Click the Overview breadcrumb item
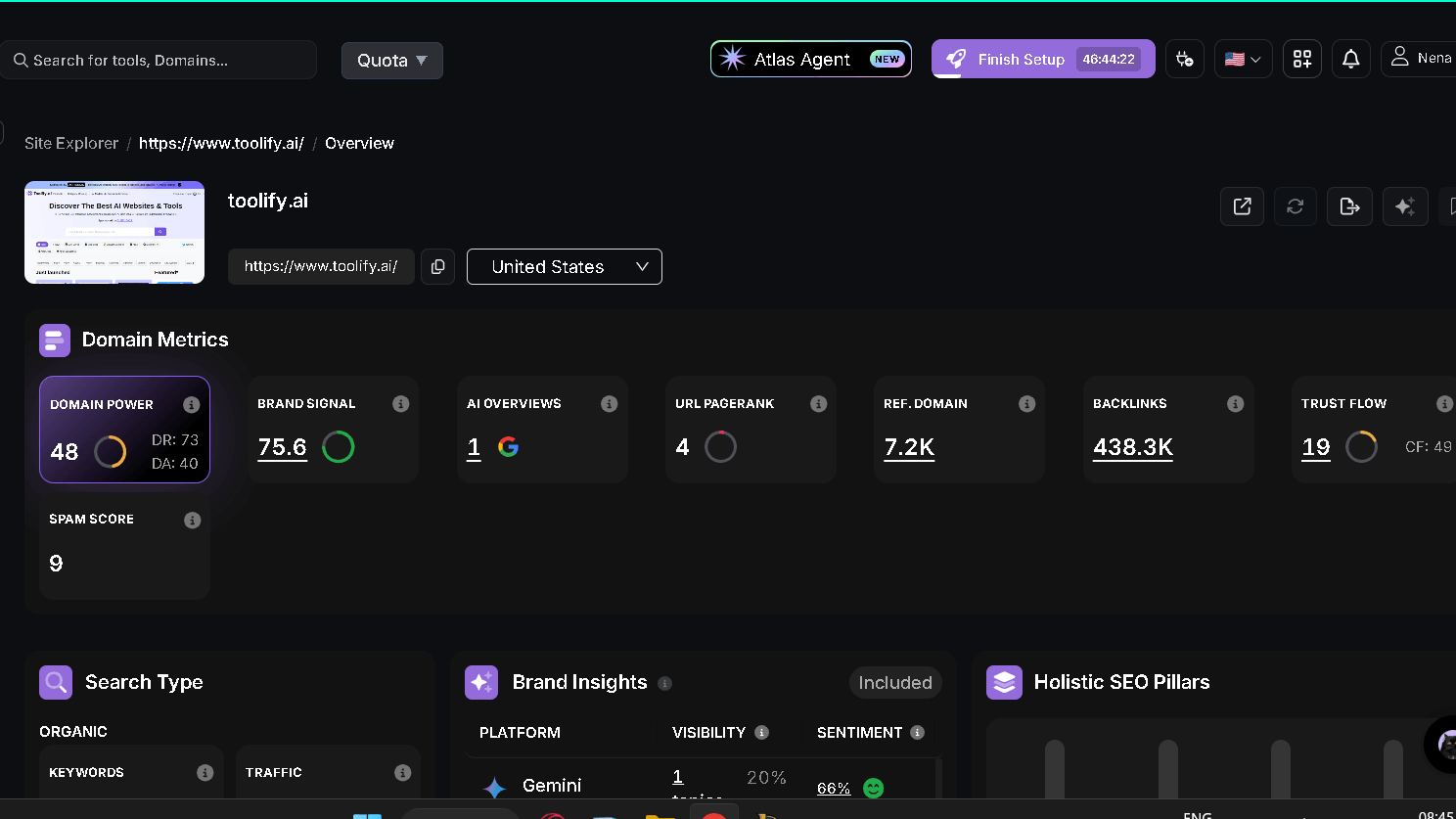The image size is (1456, 819). [359, 143]
